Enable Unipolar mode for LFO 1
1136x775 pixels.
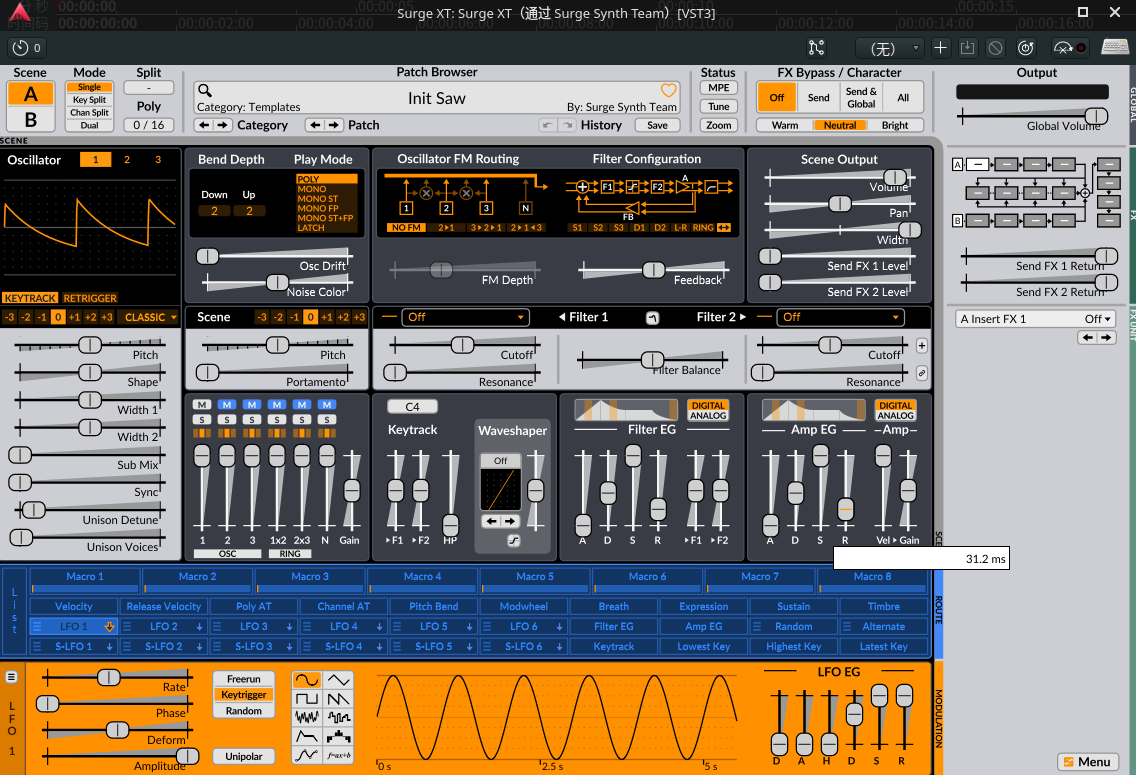tap(243, 756)
